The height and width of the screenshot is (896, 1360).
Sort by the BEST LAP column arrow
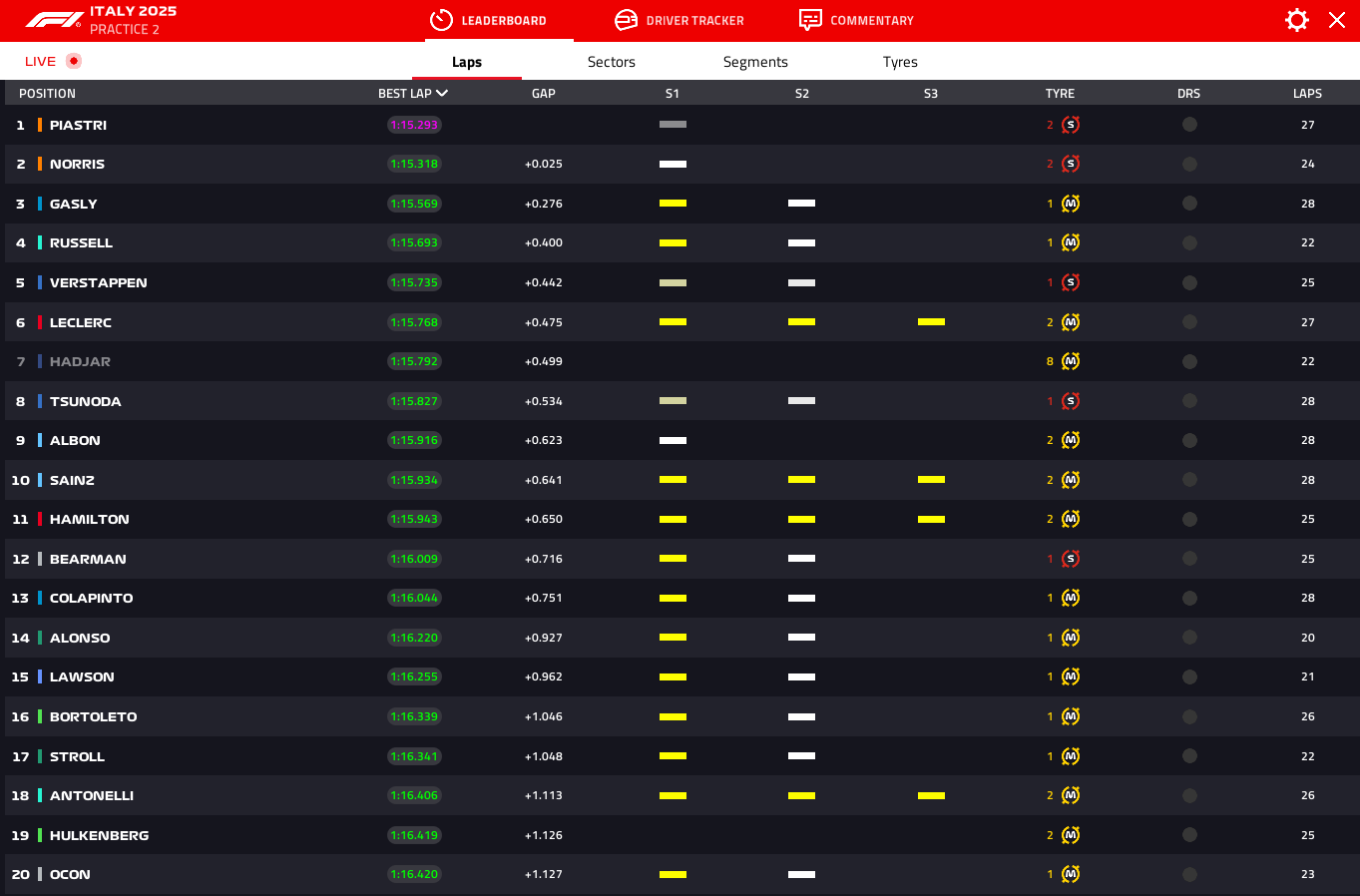442,94
